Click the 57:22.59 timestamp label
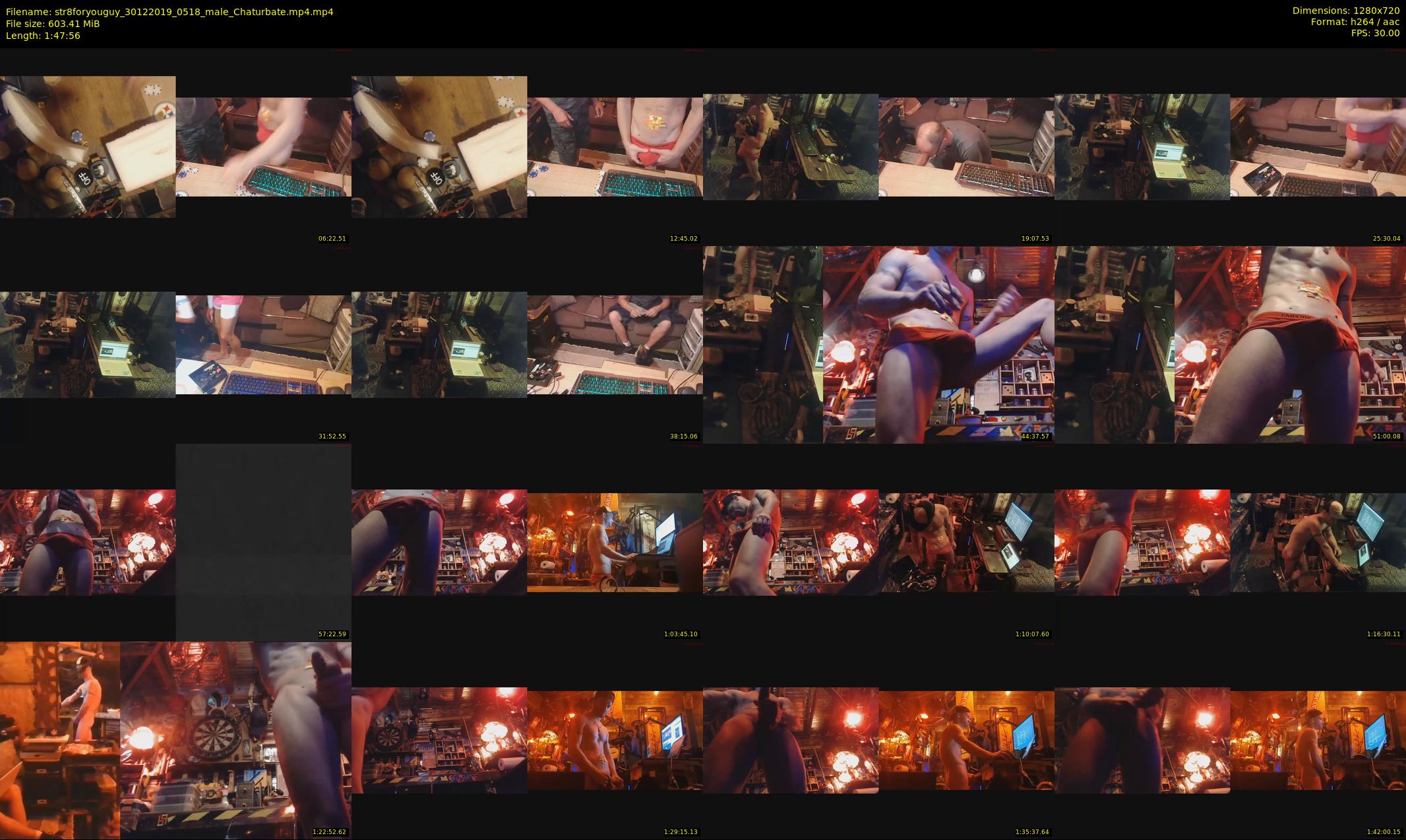Image resolution: width=1406 pixels, height=840 pixels. (332, 634)
